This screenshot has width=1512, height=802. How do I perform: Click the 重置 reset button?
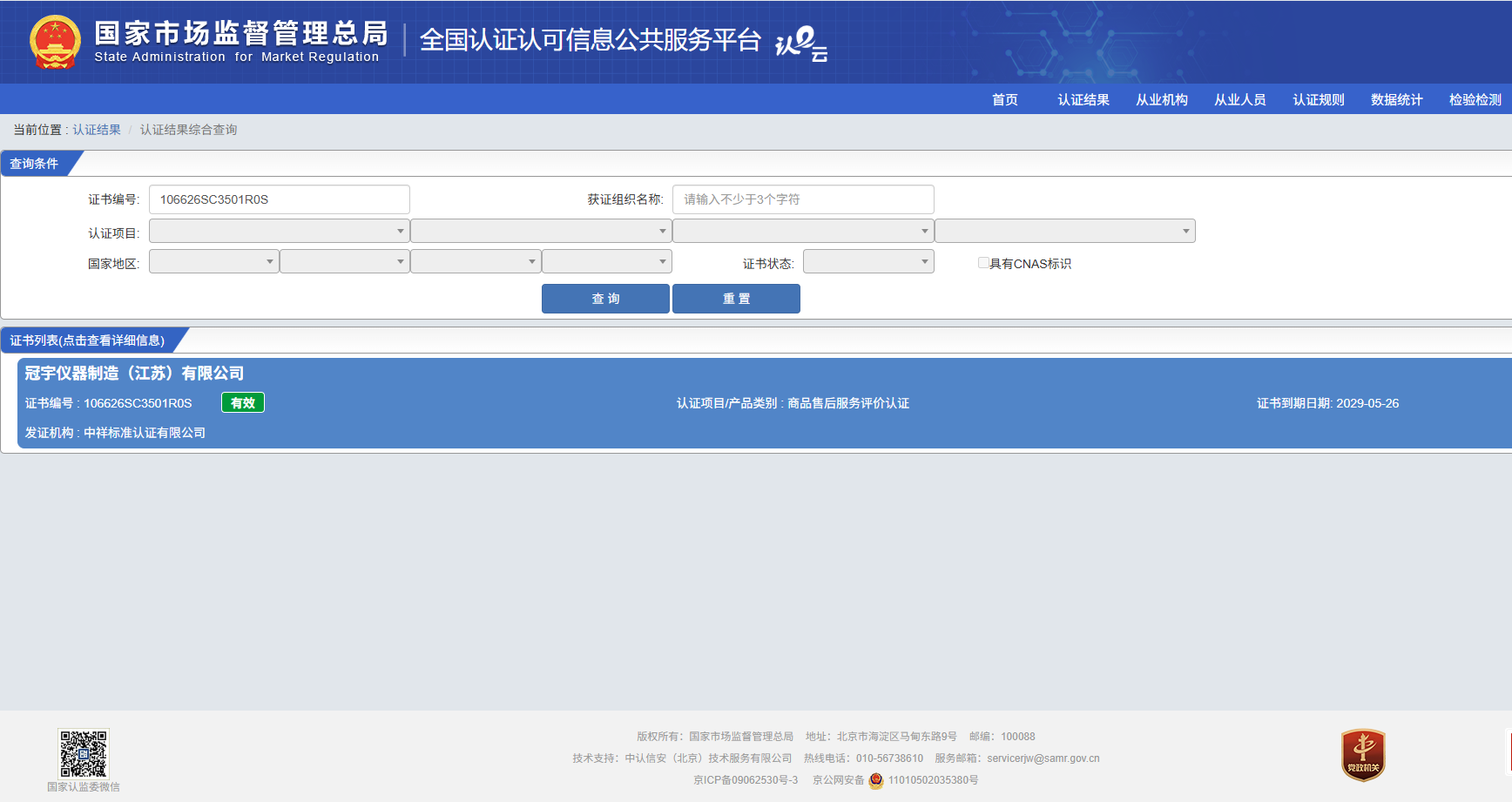pos(736,299)
